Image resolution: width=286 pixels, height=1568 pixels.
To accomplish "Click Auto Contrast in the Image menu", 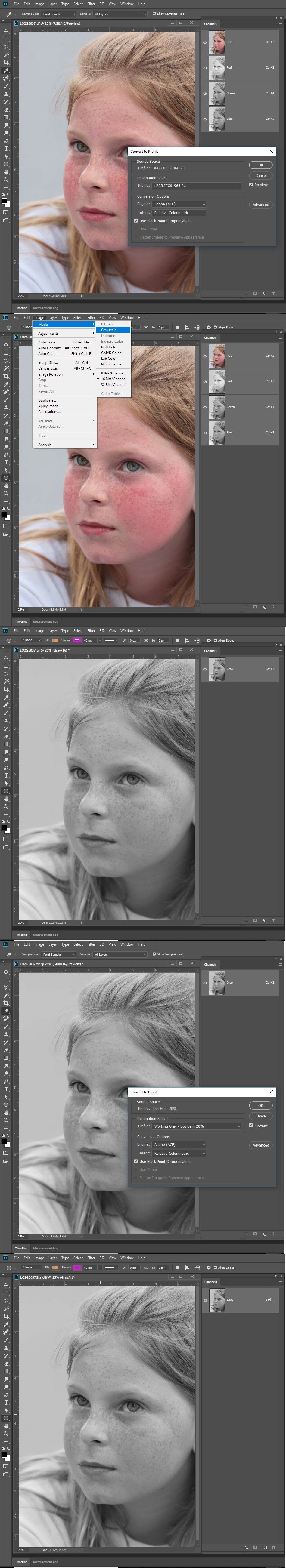I will pyautogui.click(x=65, y=348).
